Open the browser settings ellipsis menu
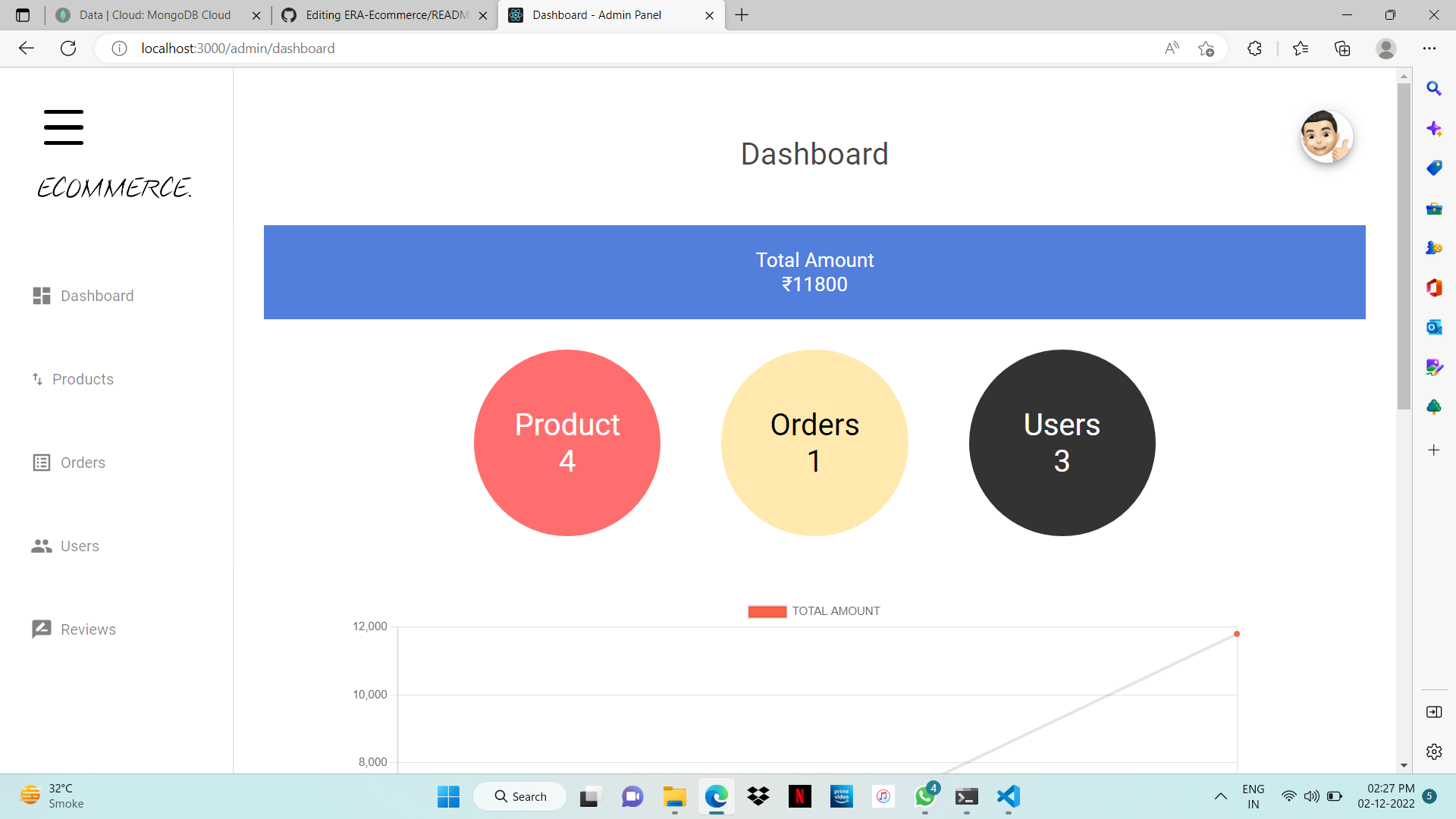 [x=1430, y=48]
